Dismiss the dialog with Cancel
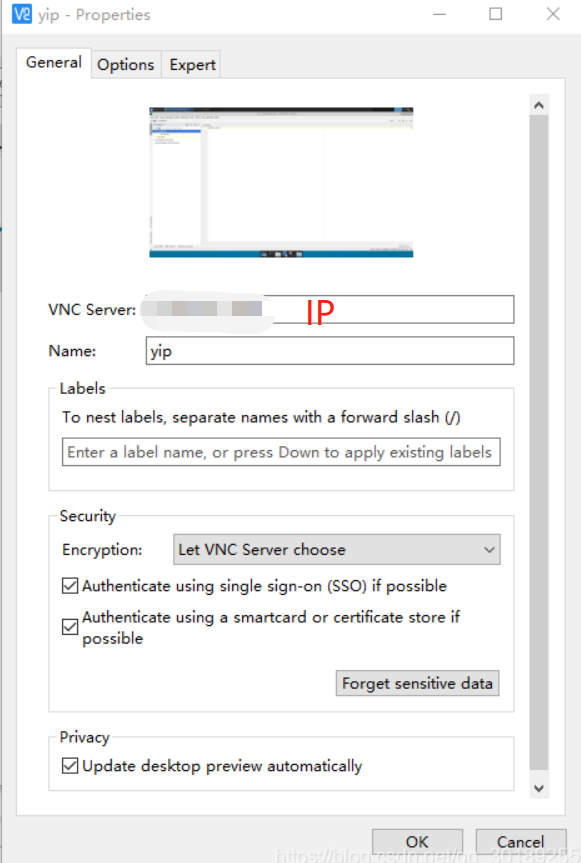The height and width of the screenshot is (863, 581). 520,841
